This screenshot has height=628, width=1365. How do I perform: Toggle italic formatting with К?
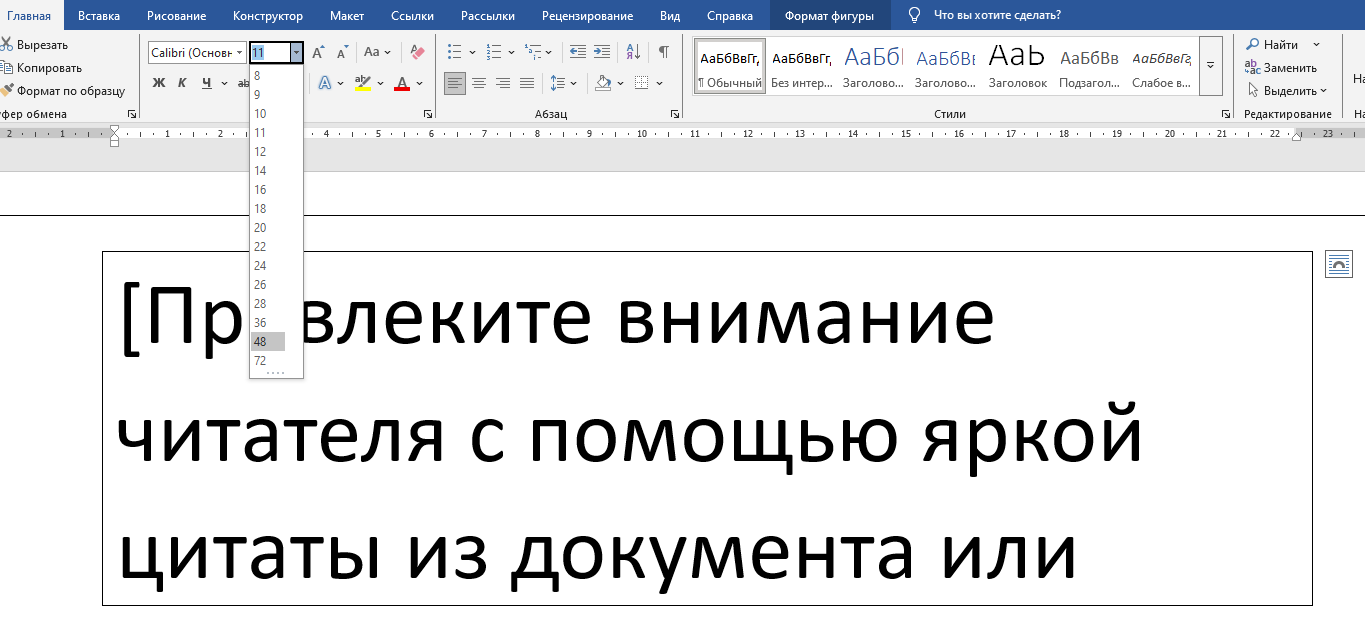(x=180, y=83)
